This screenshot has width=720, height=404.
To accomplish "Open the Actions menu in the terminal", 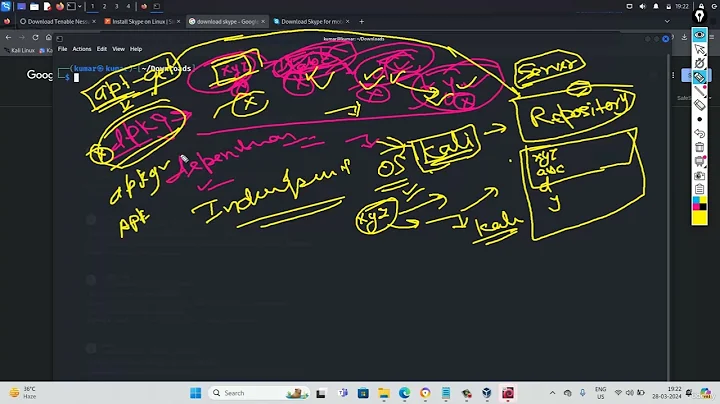I will [82, 49].
